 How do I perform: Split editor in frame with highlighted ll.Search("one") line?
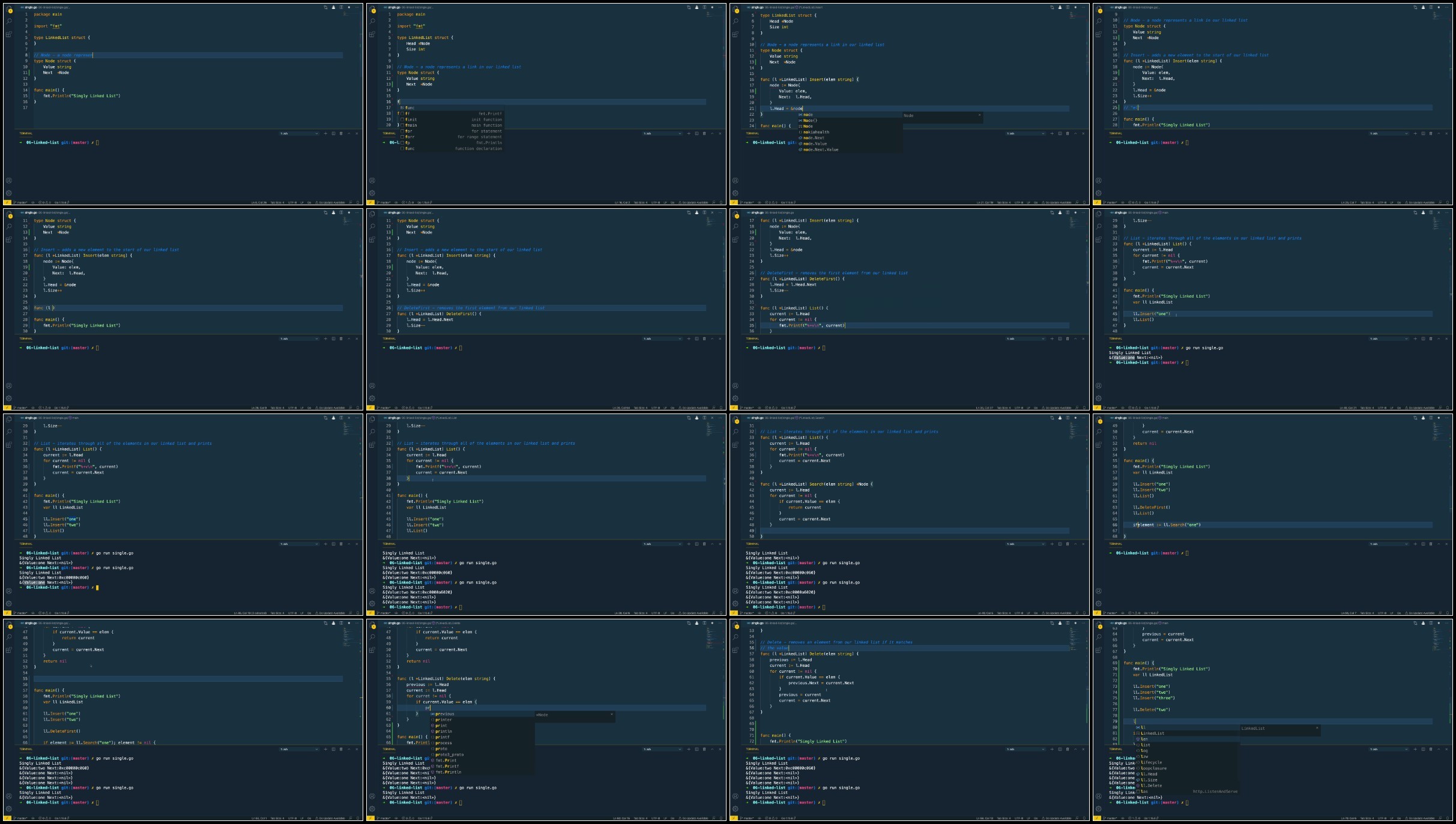(1431, 418)
